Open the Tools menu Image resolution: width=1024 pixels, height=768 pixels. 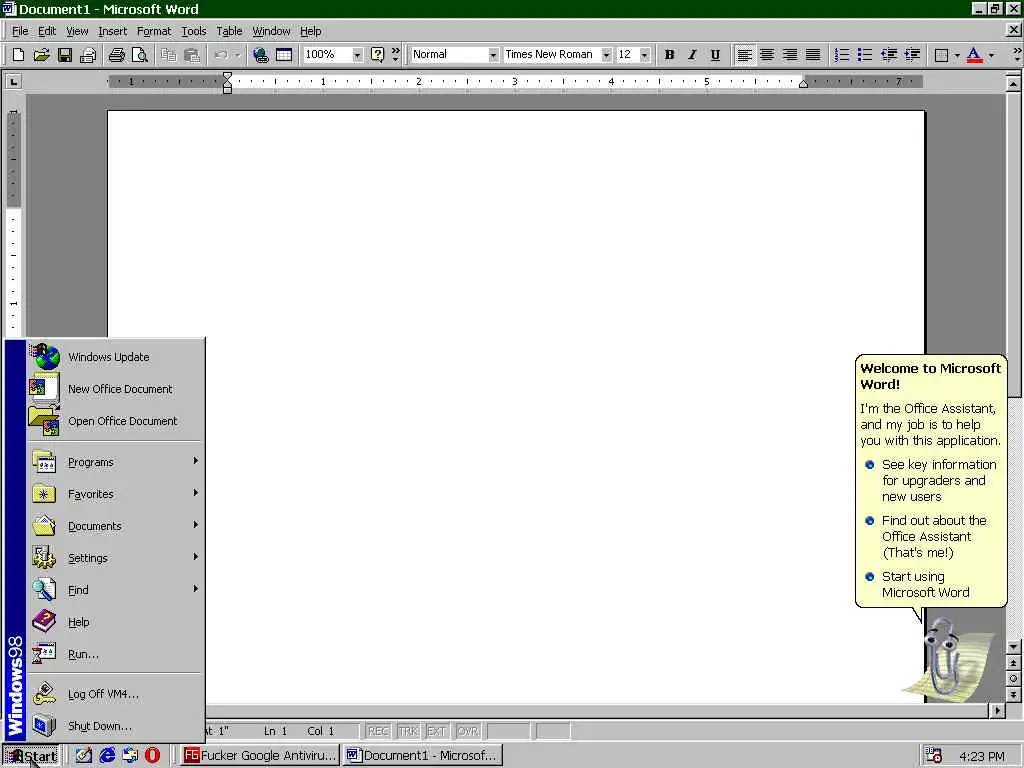coord(193,31)
